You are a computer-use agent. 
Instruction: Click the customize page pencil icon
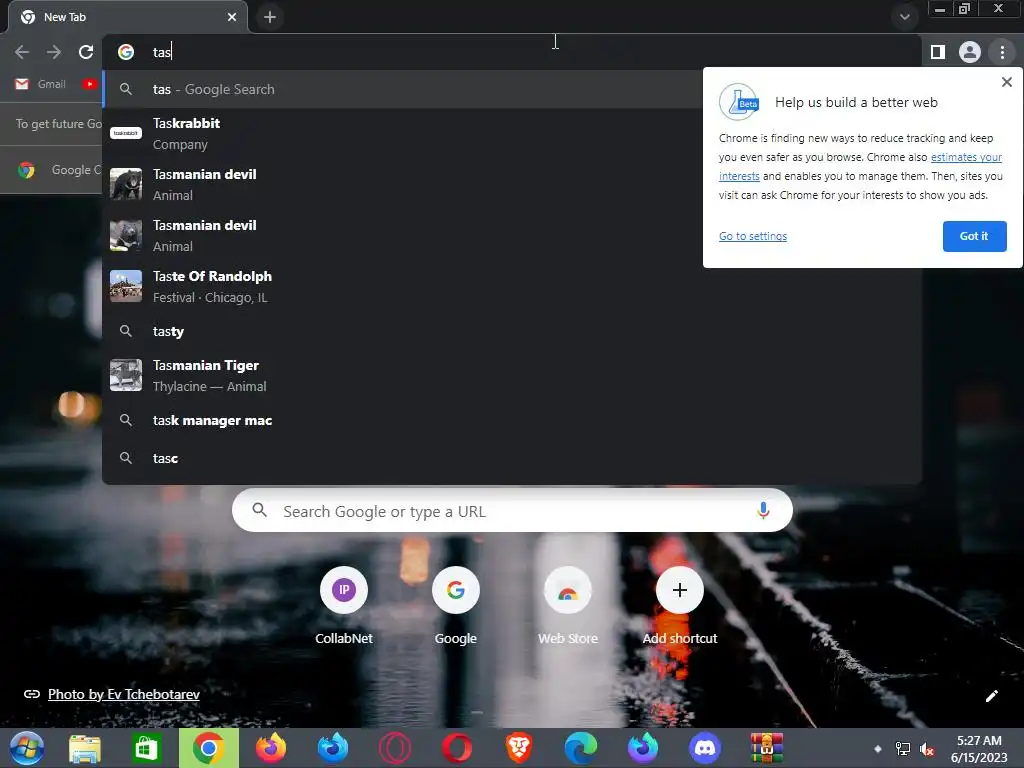pos(991,696)
